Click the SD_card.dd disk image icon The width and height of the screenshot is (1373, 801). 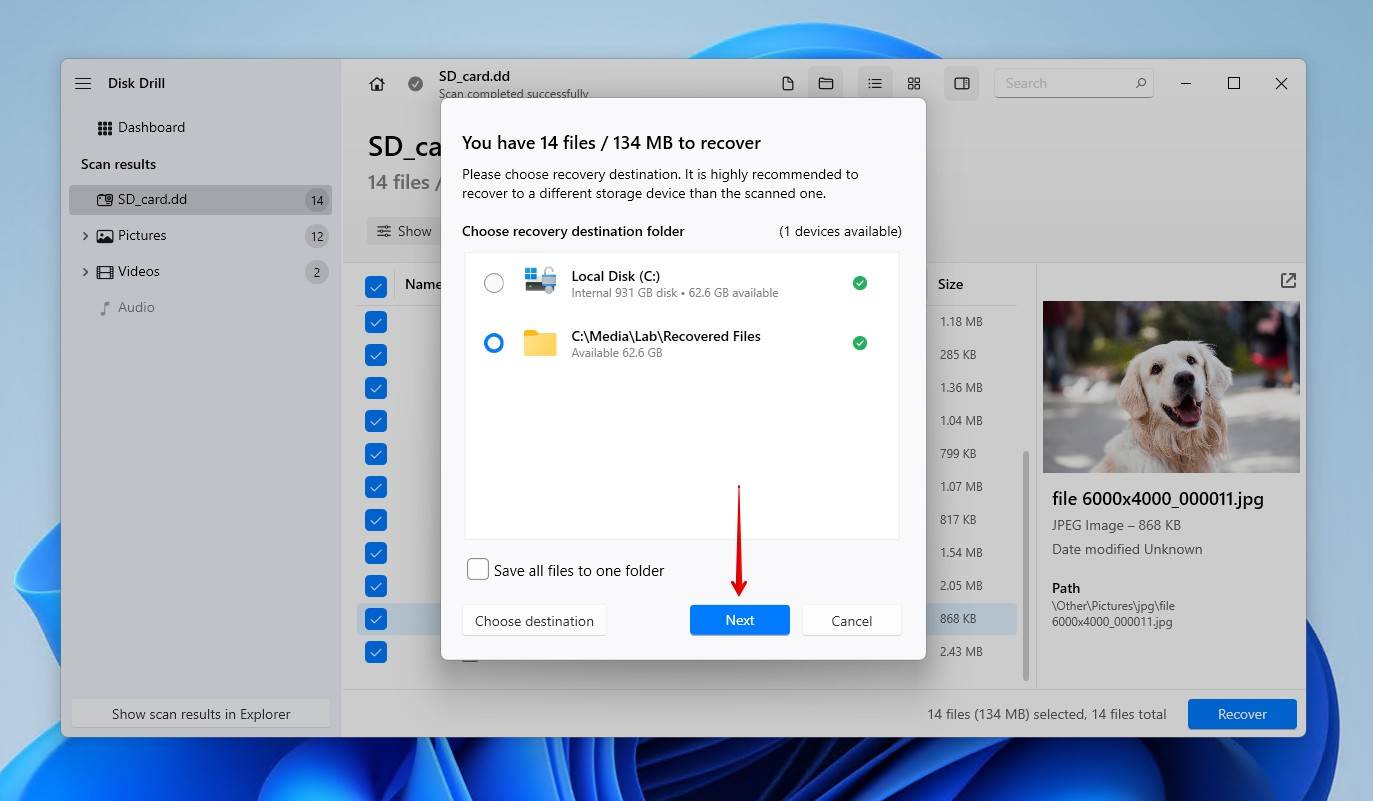[x=105, y=200]
